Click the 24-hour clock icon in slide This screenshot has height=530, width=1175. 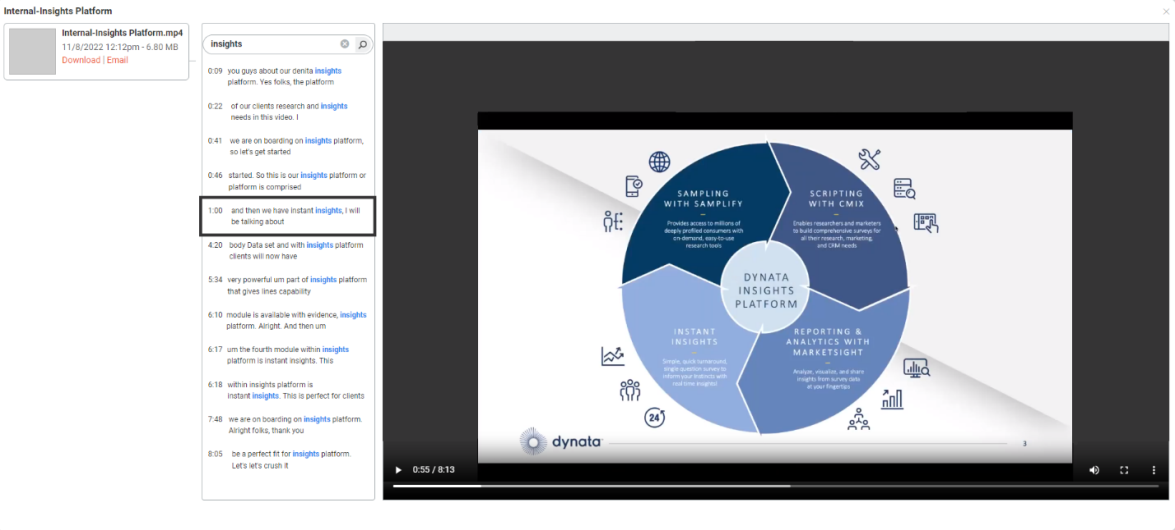656,418
